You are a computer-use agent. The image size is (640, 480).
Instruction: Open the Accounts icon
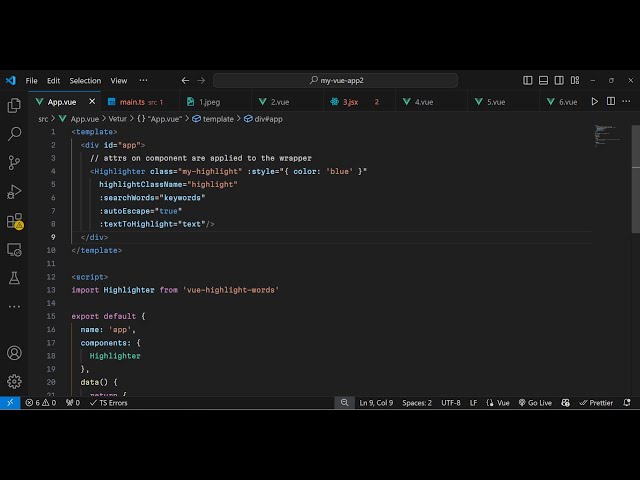tap(14, 353)
